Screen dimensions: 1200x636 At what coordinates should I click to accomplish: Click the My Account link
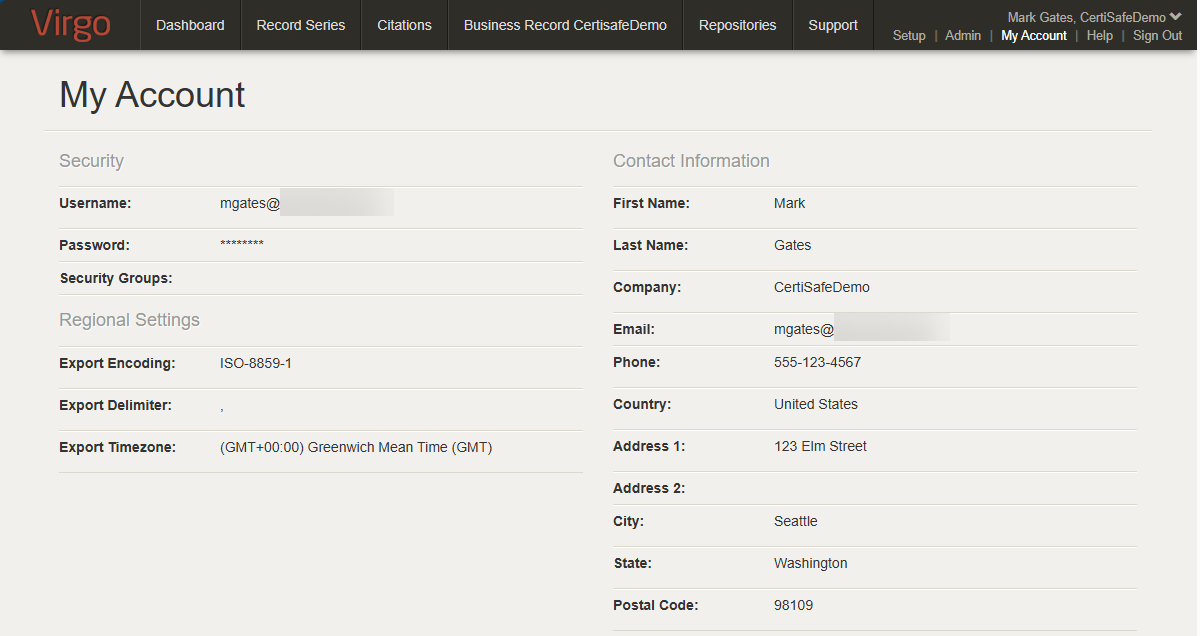pos(1033,36)
